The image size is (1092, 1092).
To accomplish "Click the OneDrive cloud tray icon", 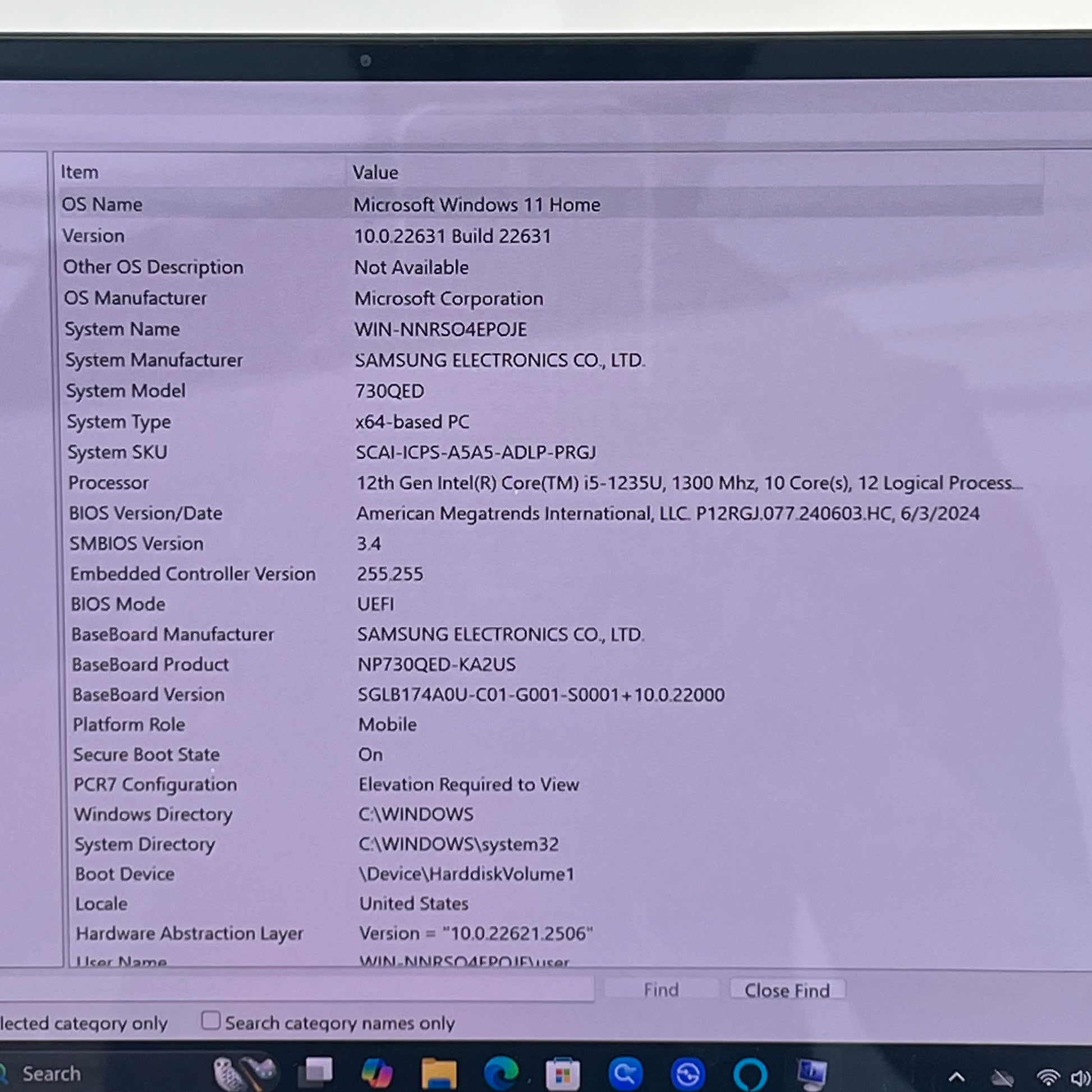I will point(1003,1077).
